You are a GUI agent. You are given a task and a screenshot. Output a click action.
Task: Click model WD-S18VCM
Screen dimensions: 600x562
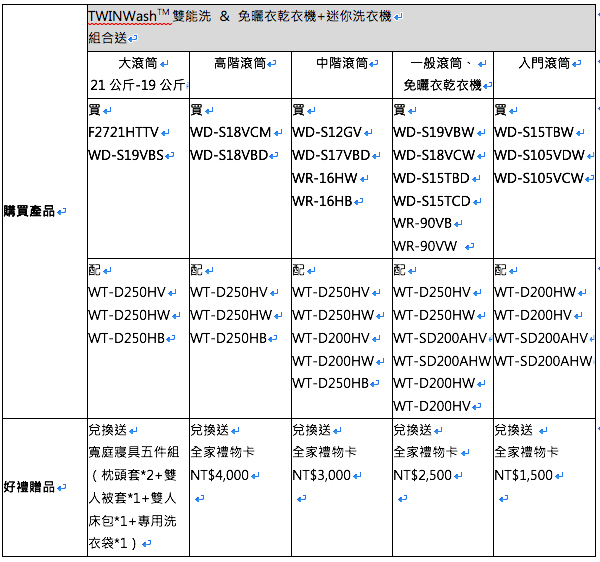[231, 133]
